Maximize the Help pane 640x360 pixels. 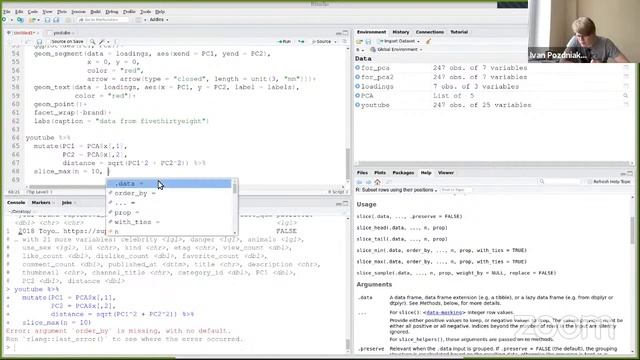(x=630, y=173)
